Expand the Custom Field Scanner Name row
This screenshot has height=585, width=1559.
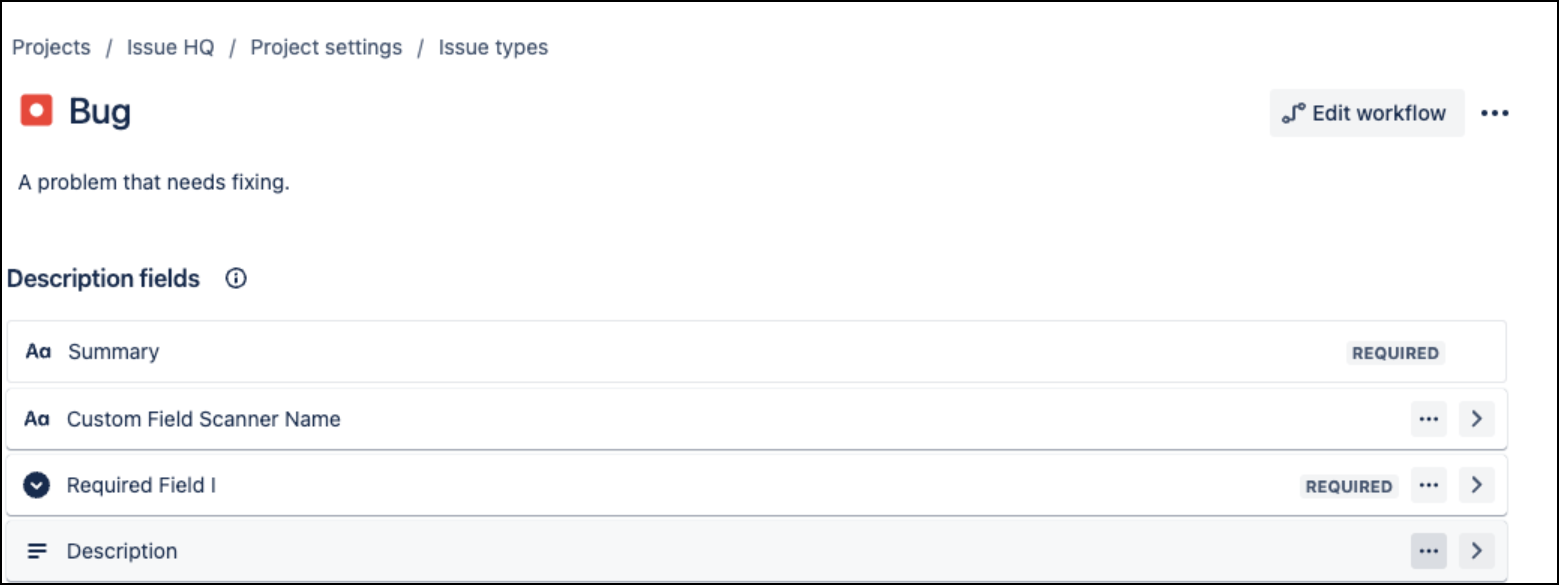point(1476,420)
